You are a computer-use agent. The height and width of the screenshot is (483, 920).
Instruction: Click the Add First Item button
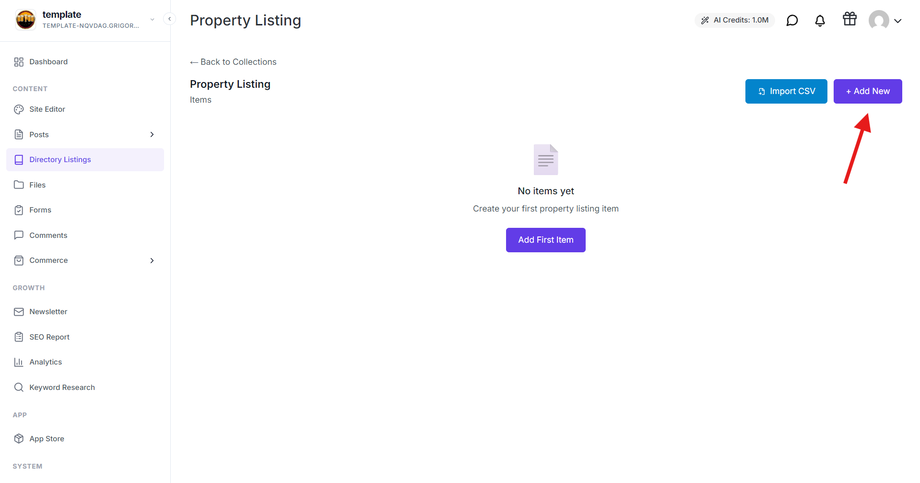click(546, 240)
